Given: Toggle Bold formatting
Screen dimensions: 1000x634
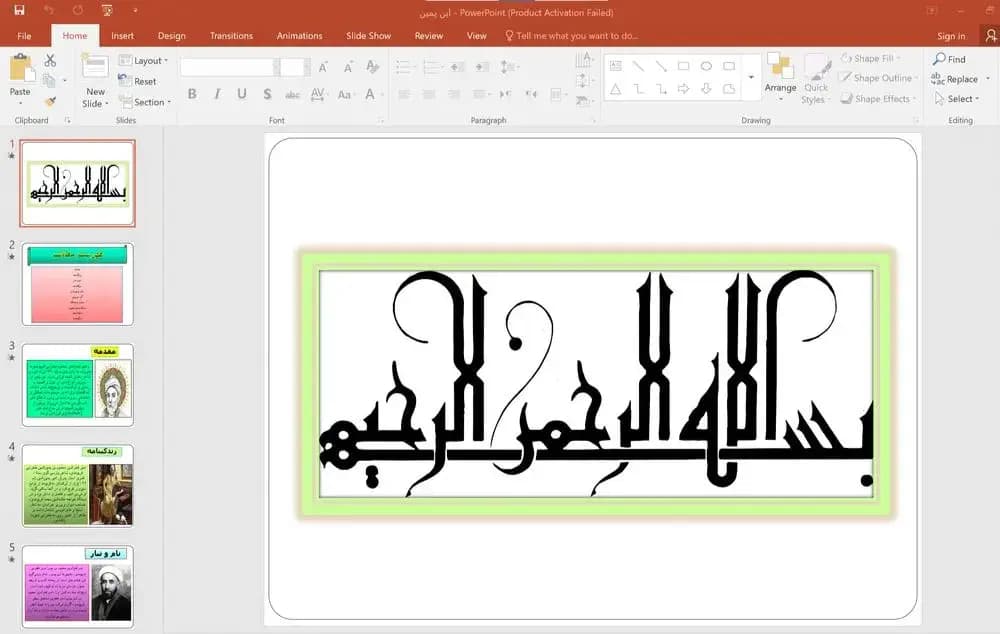Looking at the screenshot, I should pyautogui.click(x=192, y=94).
